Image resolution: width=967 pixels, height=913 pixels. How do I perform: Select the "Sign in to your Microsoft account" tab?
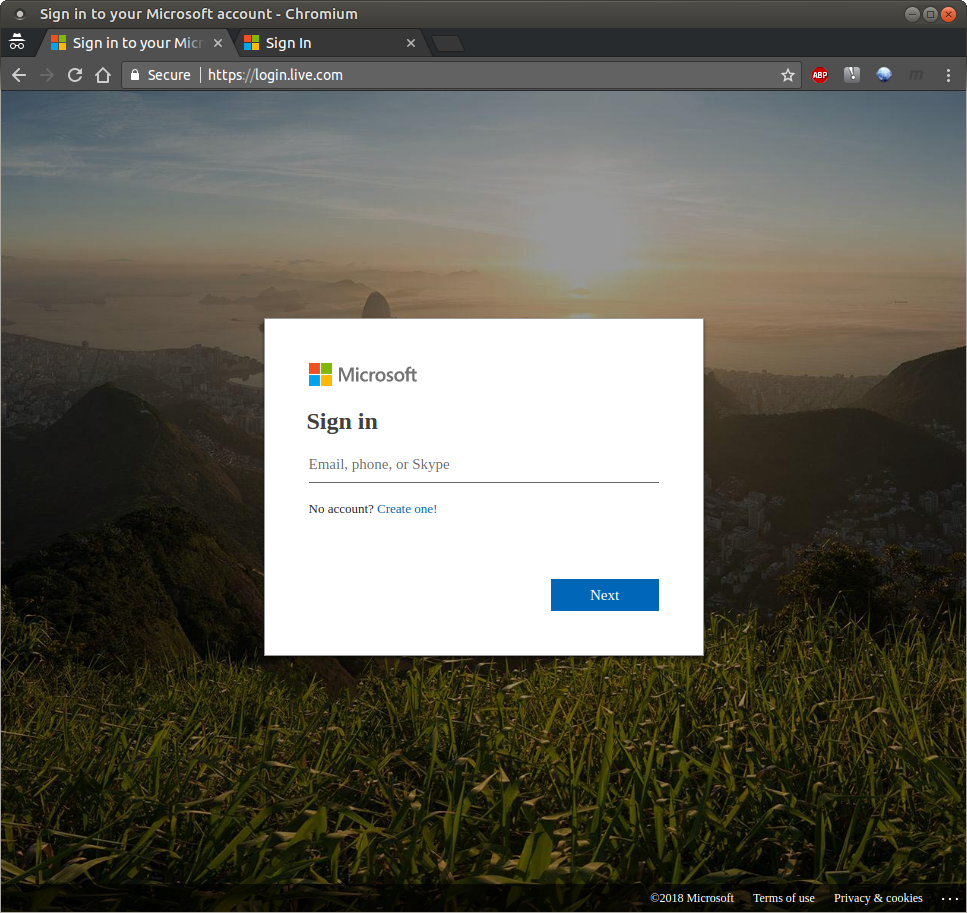[x=130, y=43]
